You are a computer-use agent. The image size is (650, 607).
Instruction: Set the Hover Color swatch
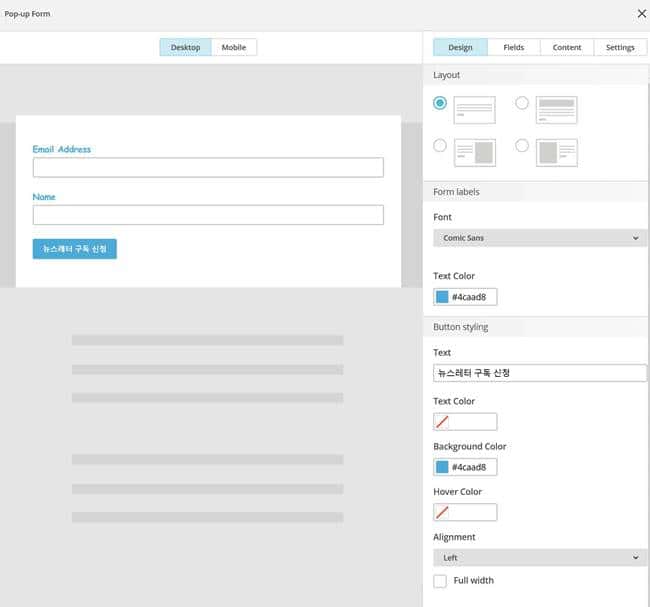pos(442,512)
